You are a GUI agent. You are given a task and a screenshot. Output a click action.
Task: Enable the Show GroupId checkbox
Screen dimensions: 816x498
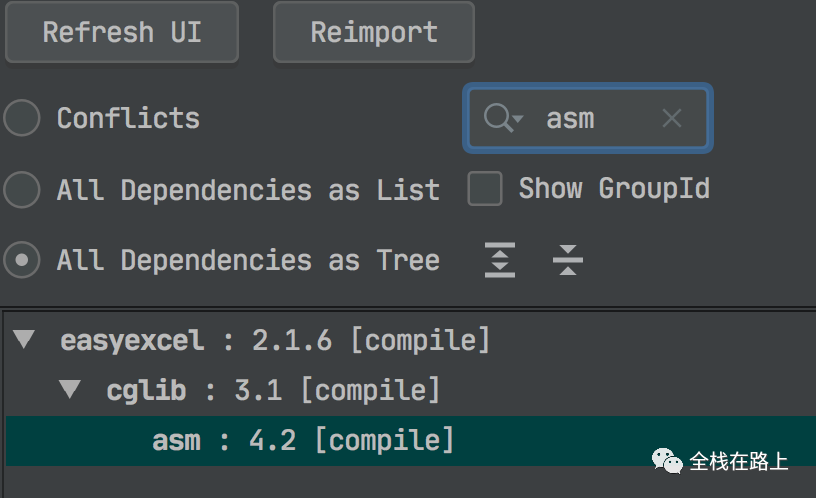tap(484, 188)
